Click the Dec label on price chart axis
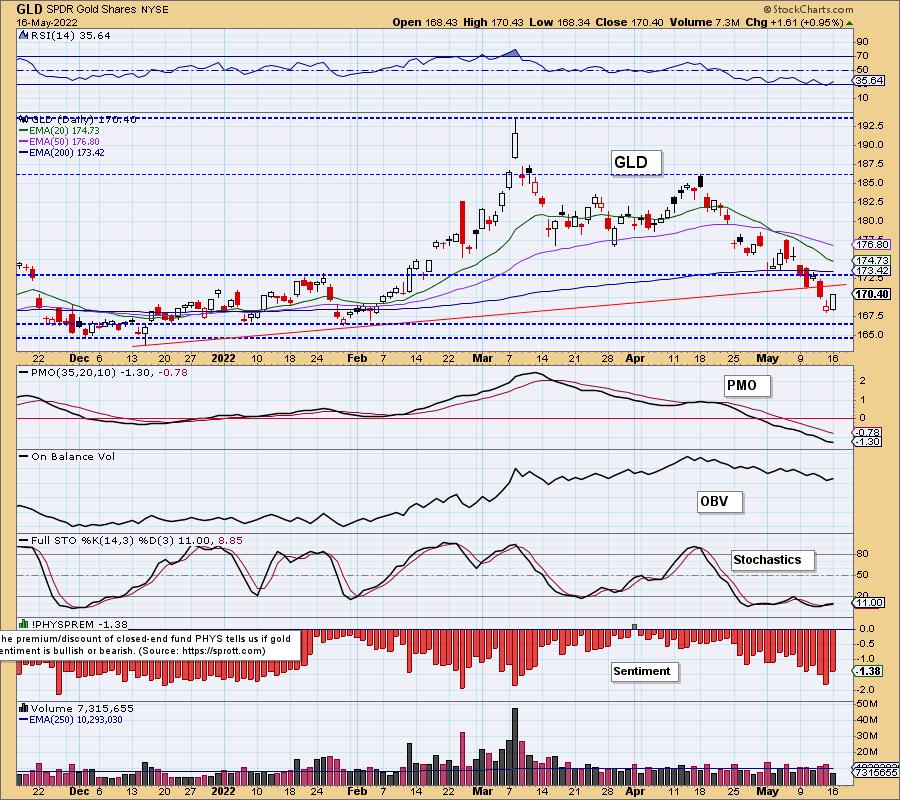 (79, 358)
